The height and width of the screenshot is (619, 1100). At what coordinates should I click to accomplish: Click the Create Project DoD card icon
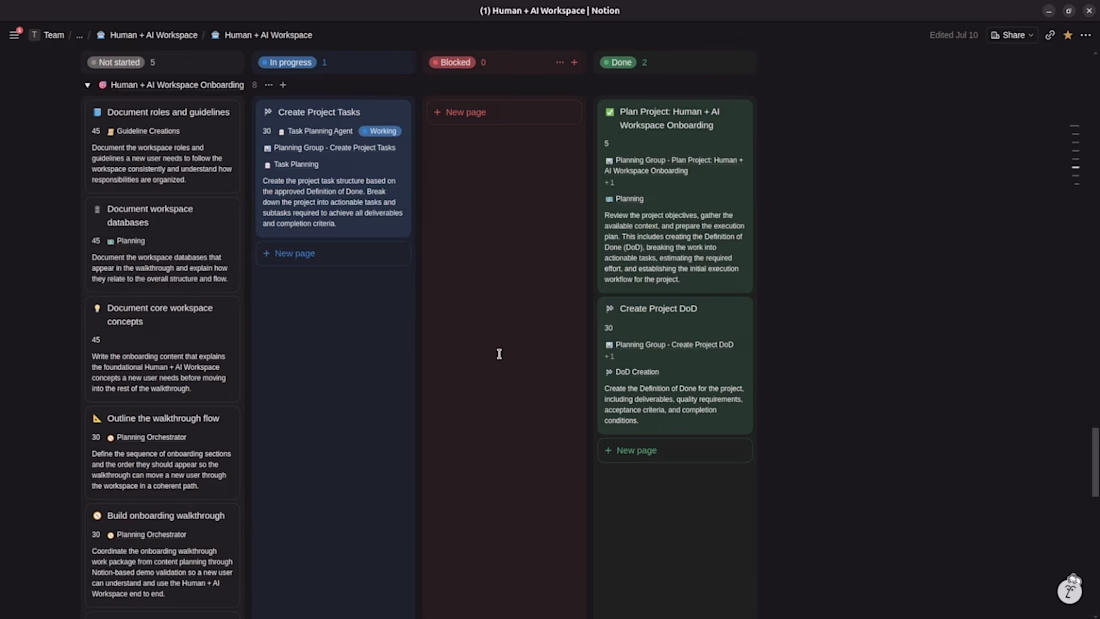pos(610,309)
